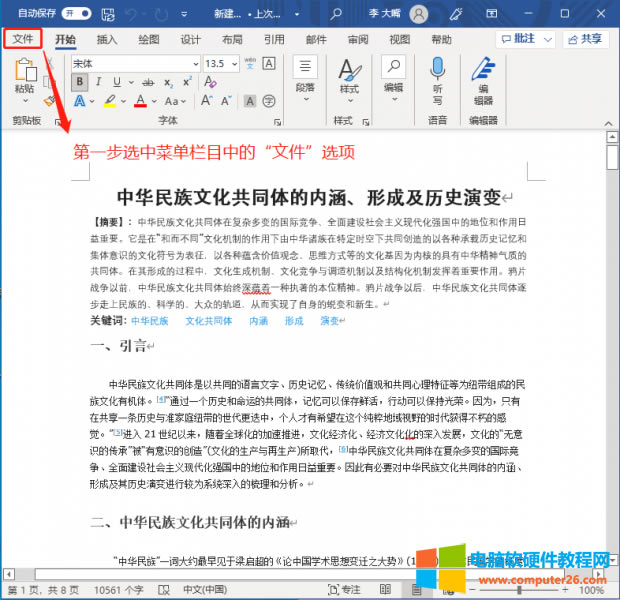The width and height of the screenshot is (620, 600).
Task: Click the red font color swatch
Action: coord(140,102)
